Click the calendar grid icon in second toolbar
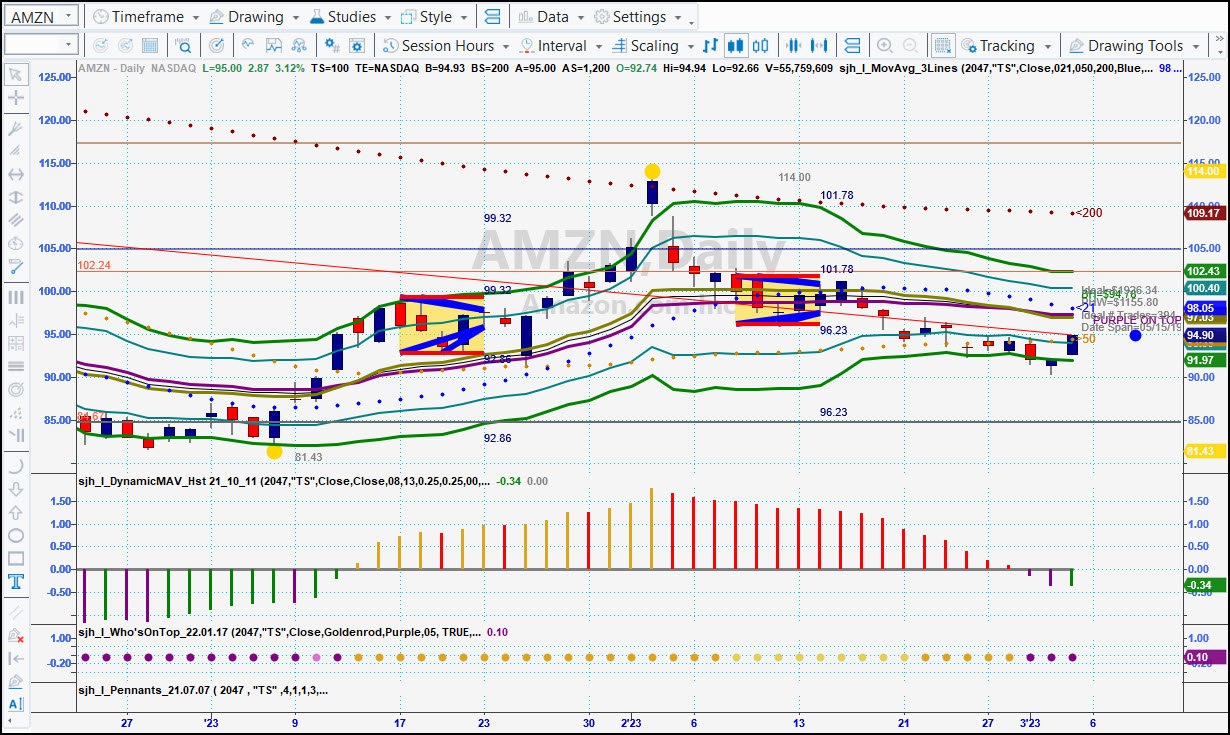The width and height of the screenshot is (1230, 735). pos(150,46)
